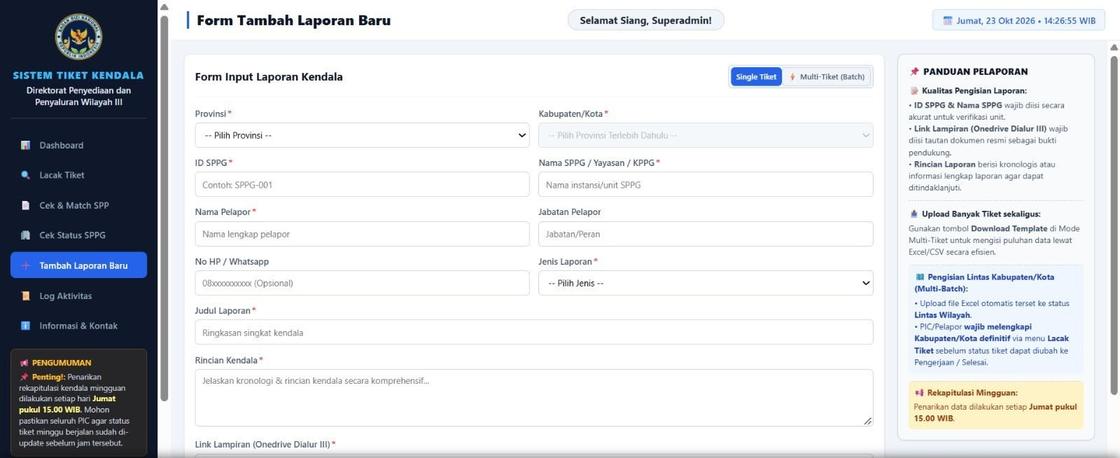Click the Judul Laporan input field
The height and width of the screenshot is (458, 1120).
click(x=534, y=332)
